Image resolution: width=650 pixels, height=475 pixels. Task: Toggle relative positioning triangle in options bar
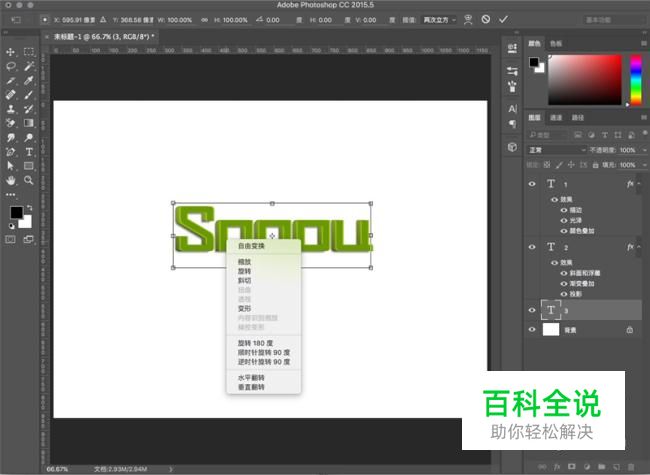coord(103,19)
